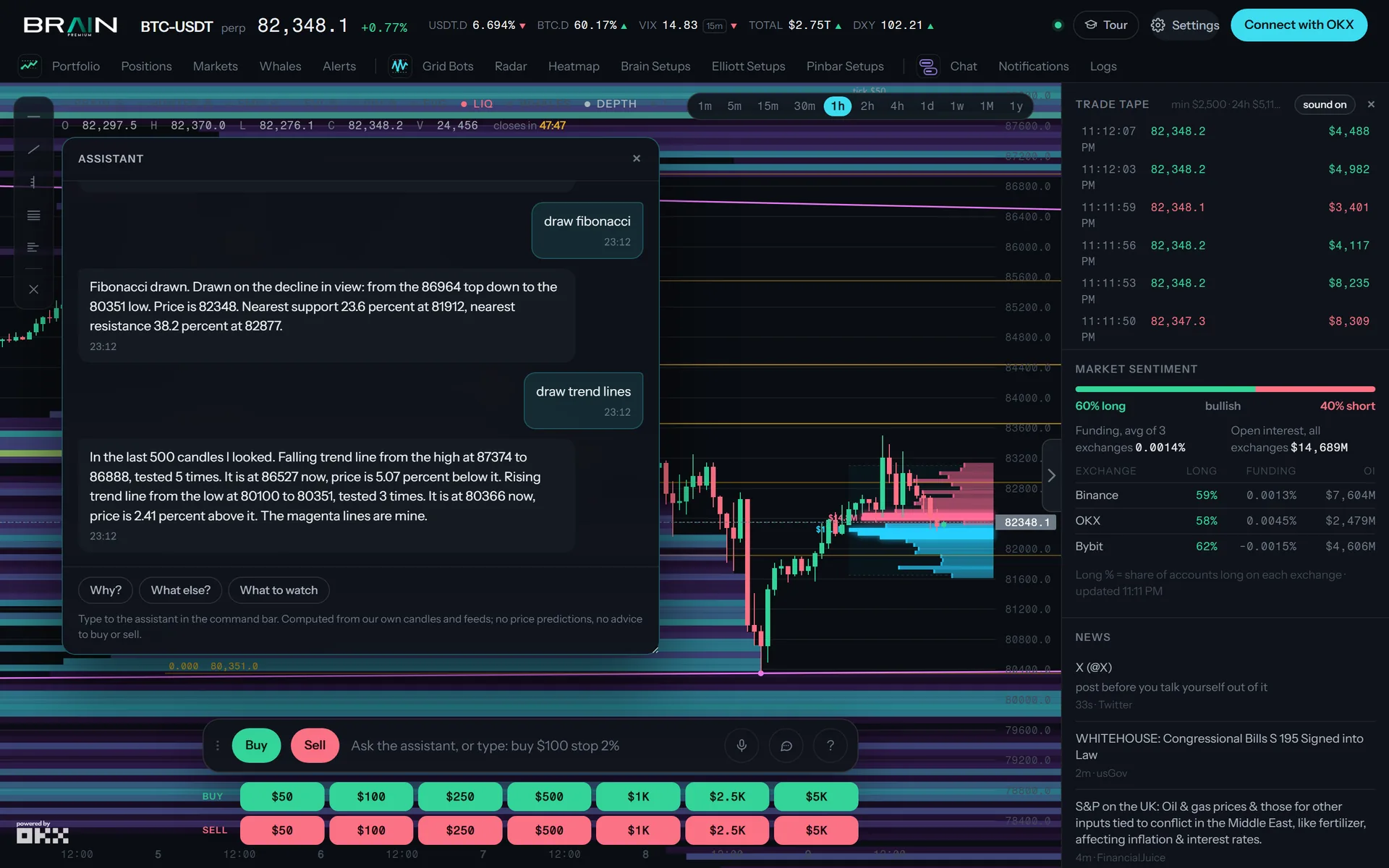
Task: Collapse the right sidebar with chevron arrow
Action: [1051, 475]
